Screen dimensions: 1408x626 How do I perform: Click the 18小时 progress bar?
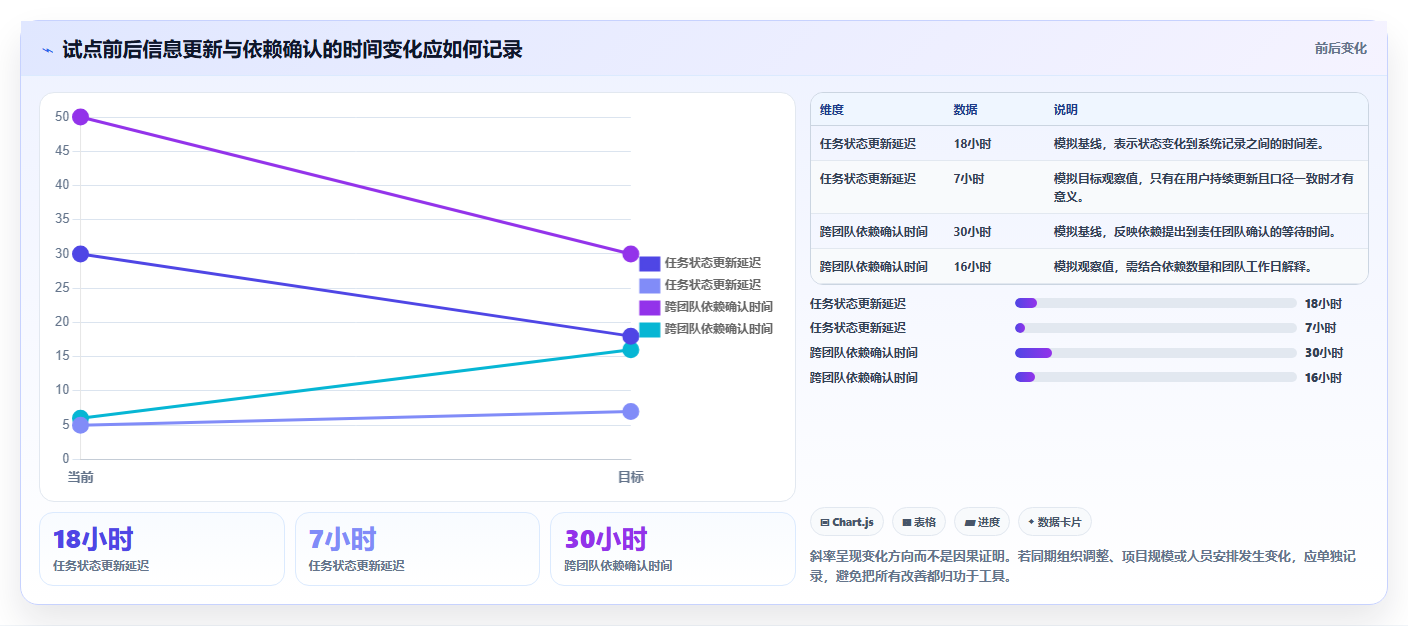tap(1155, 303)
